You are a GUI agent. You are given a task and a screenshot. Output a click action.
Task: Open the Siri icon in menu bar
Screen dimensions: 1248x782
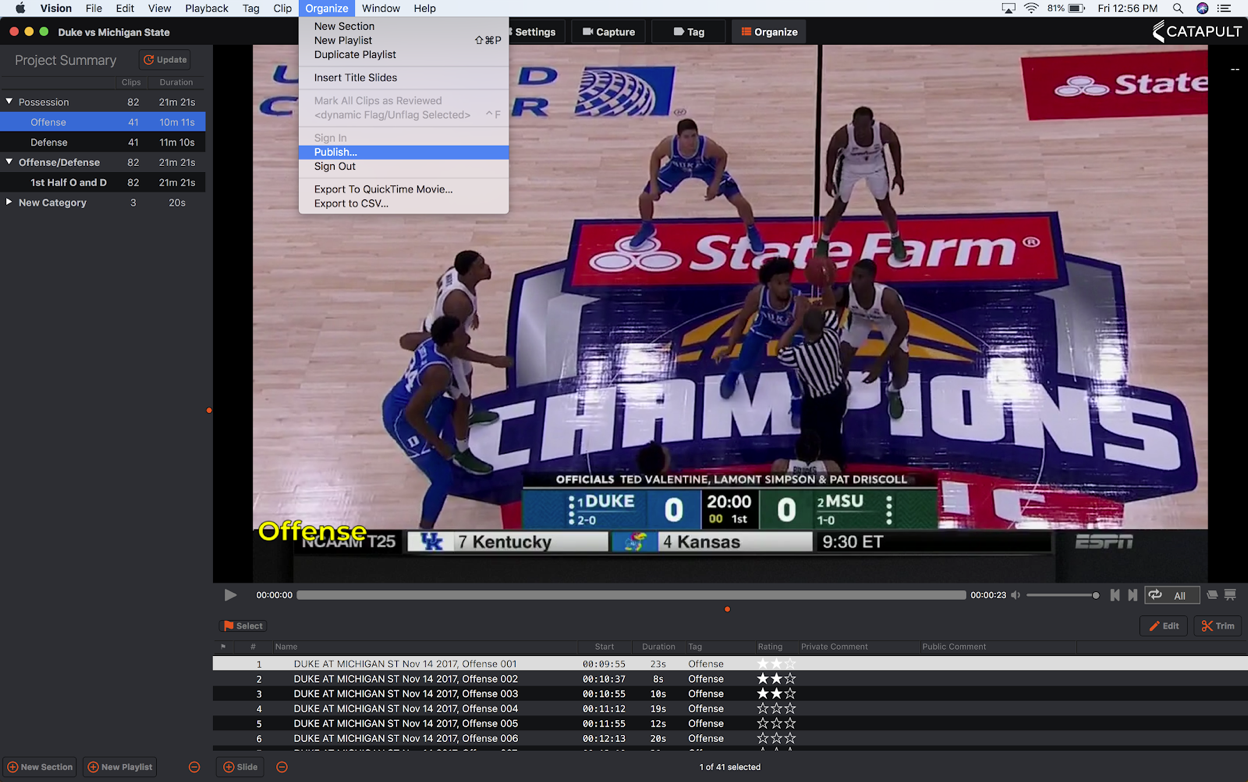click(1202, 8)
